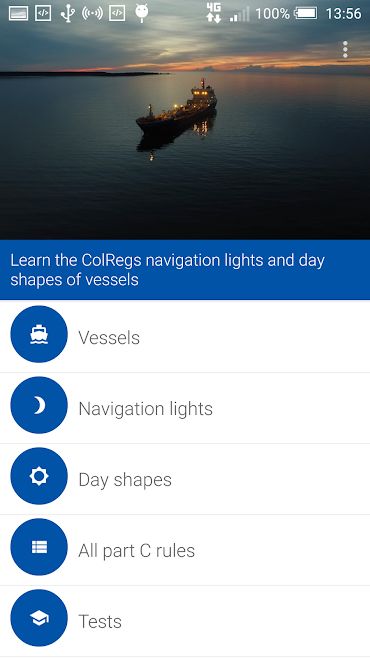This screenshot has height=658, width=370.
Task: Tap the 13:56 clock in status bar
Action: (343, 13)
